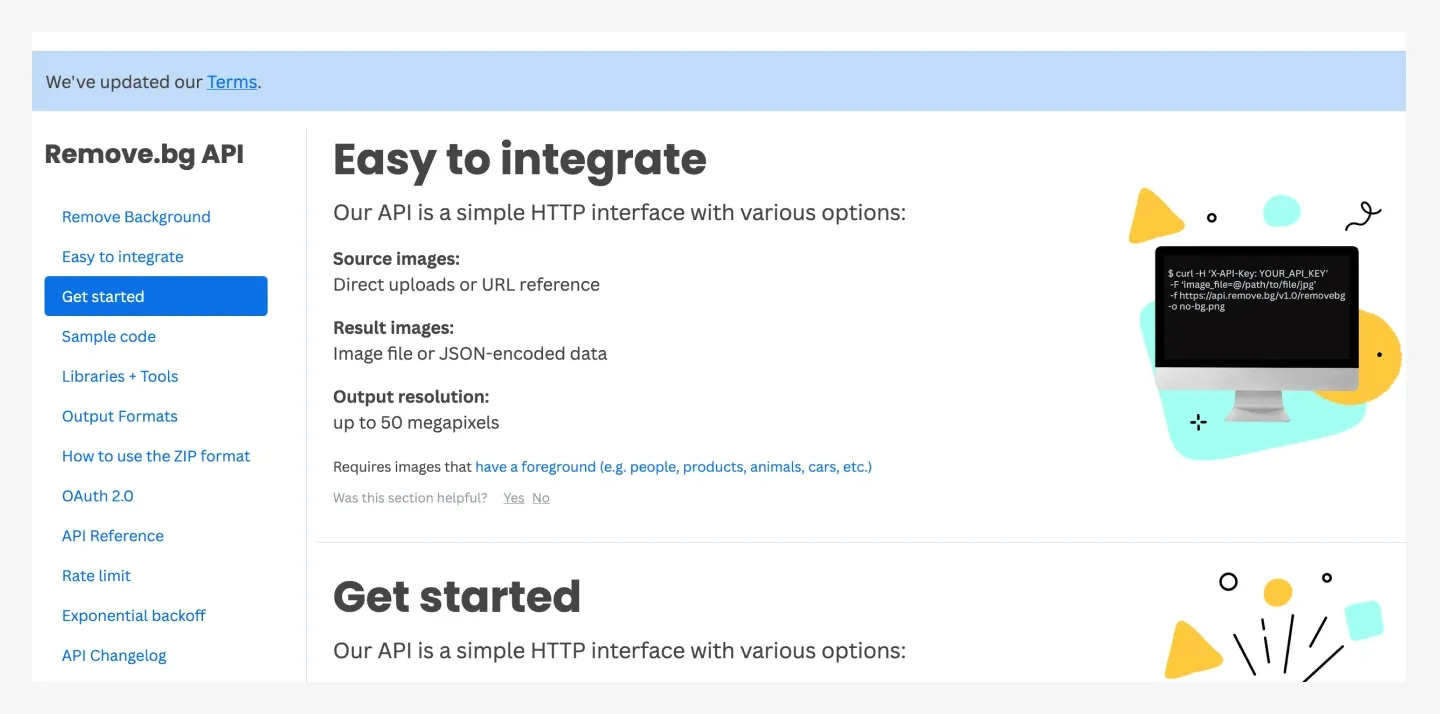This screenshot has height=714, width=1440.
Task: Click the Get started heading
Action: coord(457,596)
